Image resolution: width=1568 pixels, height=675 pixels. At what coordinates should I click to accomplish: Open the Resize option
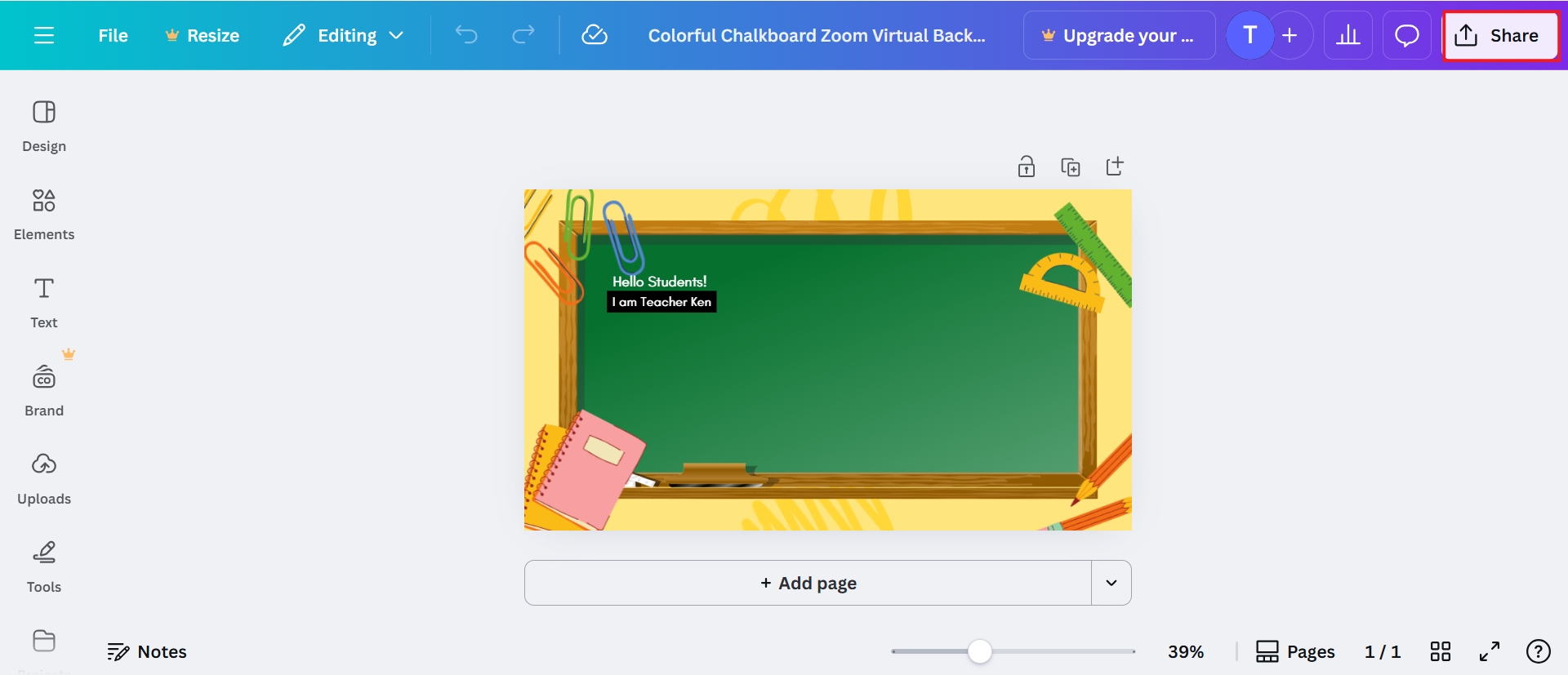(202, 35)
